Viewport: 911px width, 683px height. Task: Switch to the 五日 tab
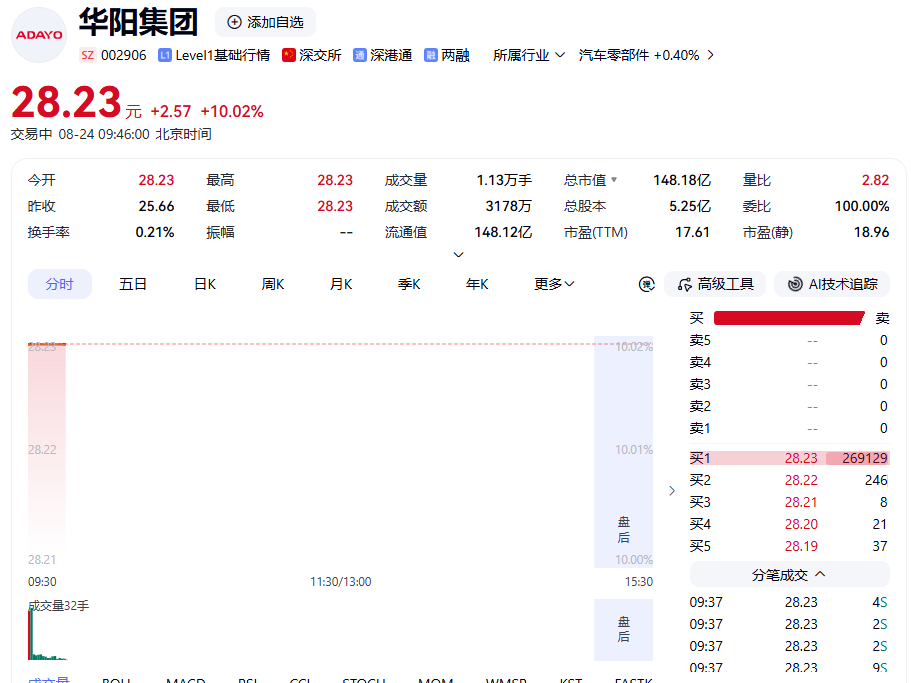[132, 284]
